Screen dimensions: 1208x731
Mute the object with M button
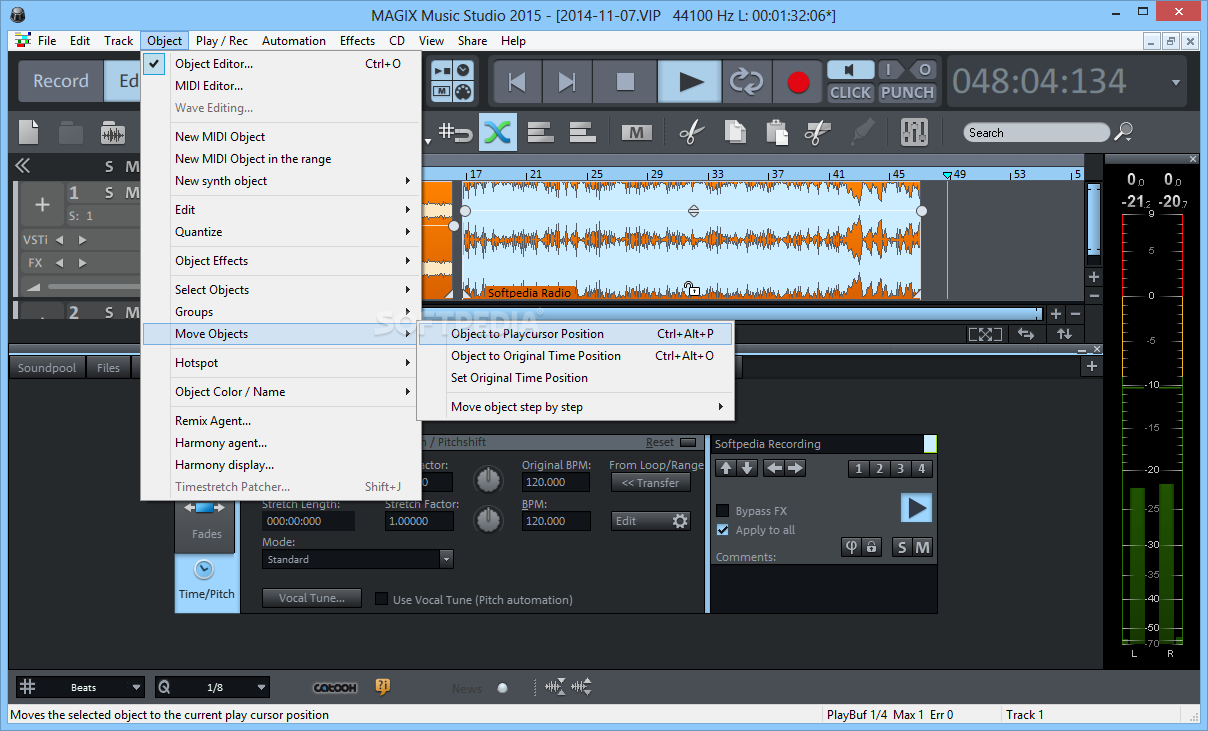[x=923, y=547]
